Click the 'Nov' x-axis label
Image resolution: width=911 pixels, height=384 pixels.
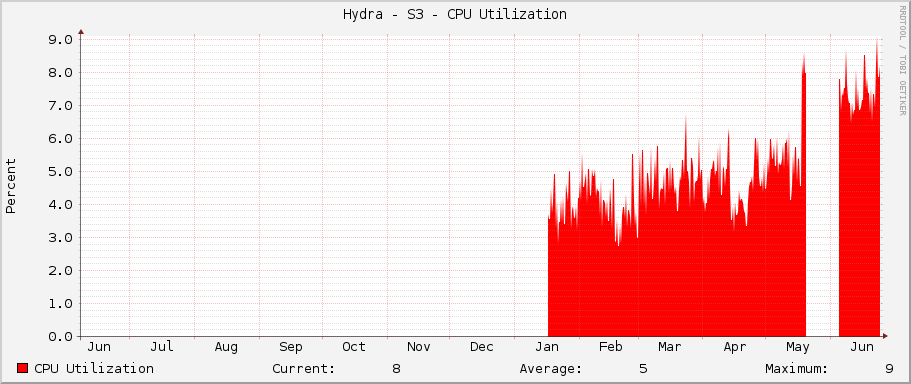tap(418, 347)
